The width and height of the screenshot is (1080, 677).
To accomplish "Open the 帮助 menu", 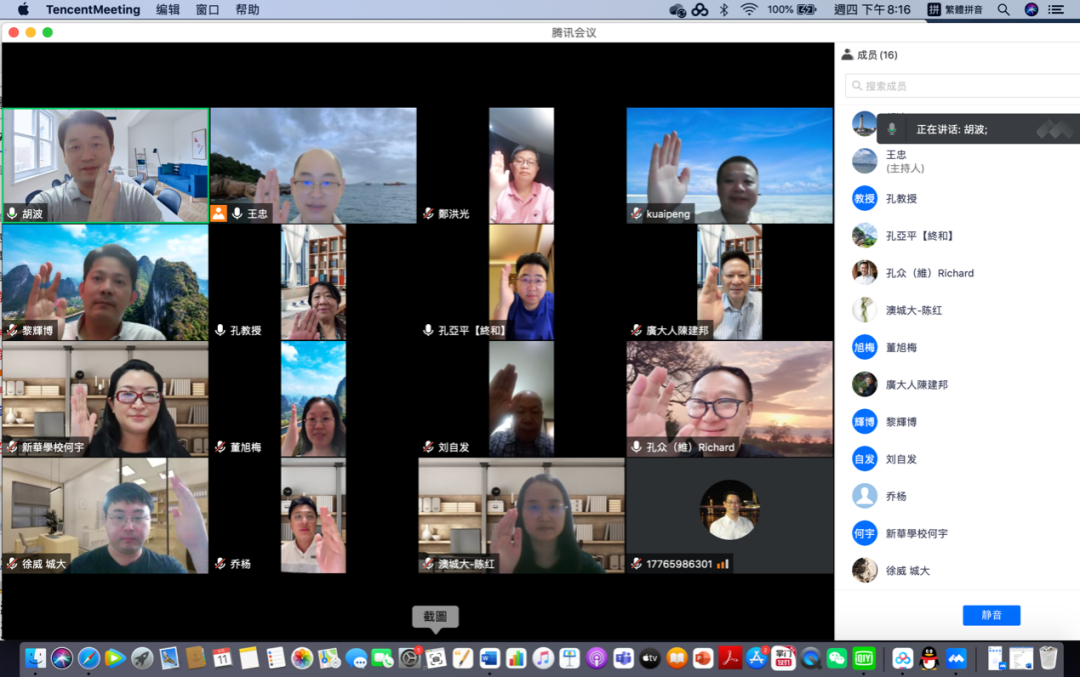I will click(247, 9).
